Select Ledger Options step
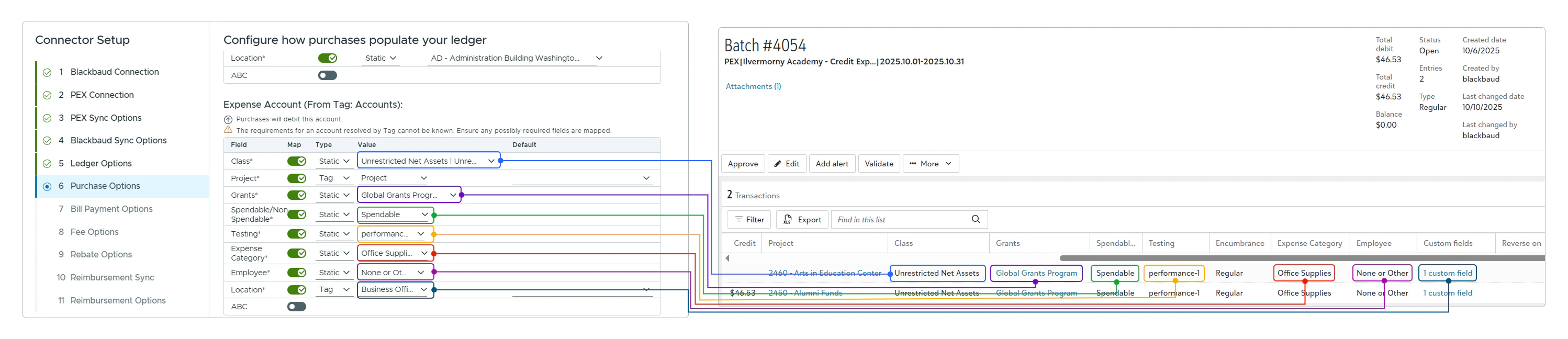Screen dimensions: 1568x339 coord(101,164)
